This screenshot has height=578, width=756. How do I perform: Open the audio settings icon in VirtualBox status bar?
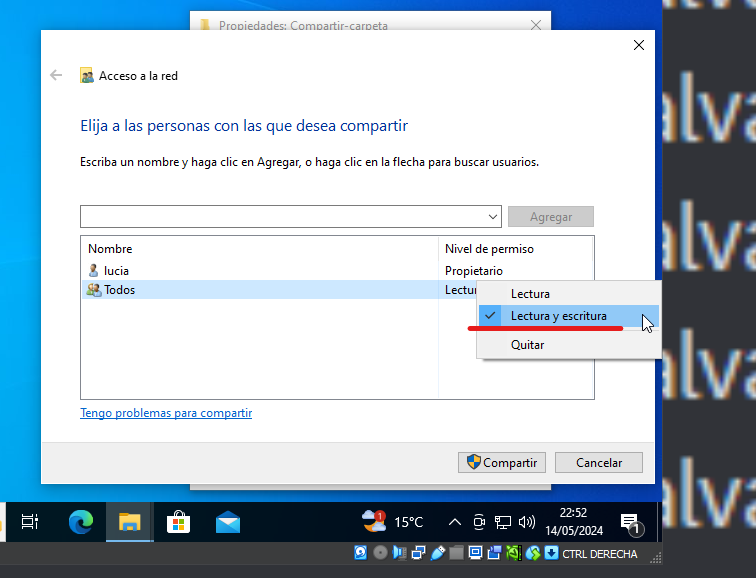click(x=399, y=552)
